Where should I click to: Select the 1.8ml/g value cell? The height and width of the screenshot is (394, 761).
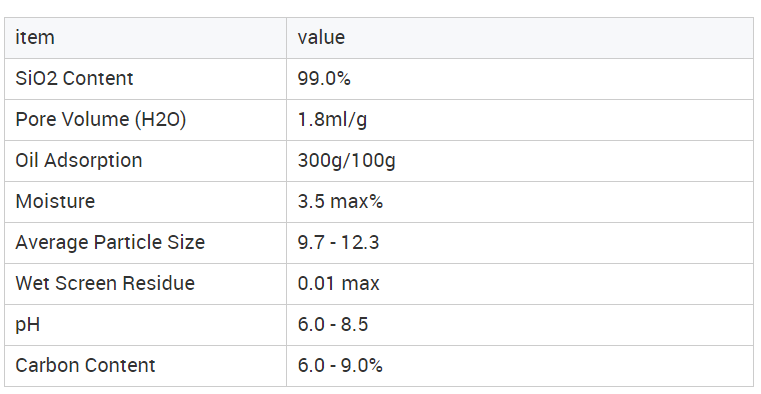tap(520, 120)
